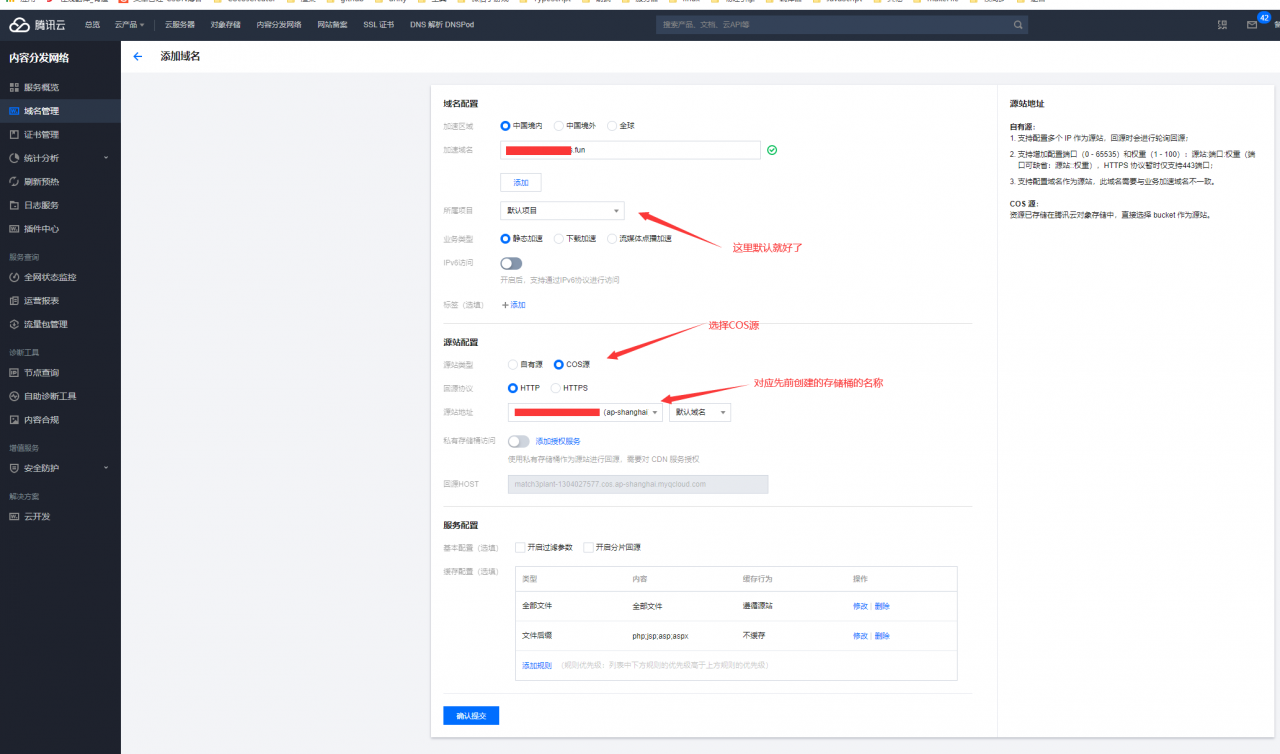Enable the IPv6访问 toggle switch
The height and width of the screenshot is (754, 1280).
(x=511, y=264)
